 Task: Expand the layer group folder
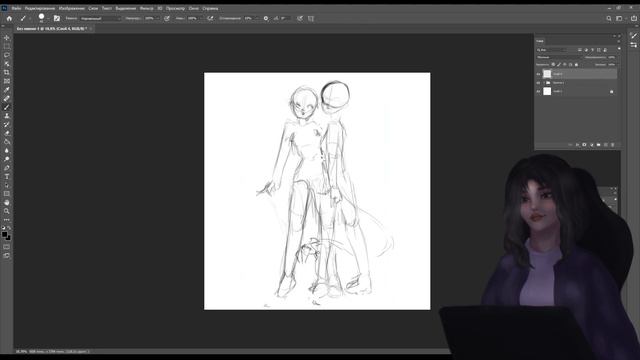(544, 83)
